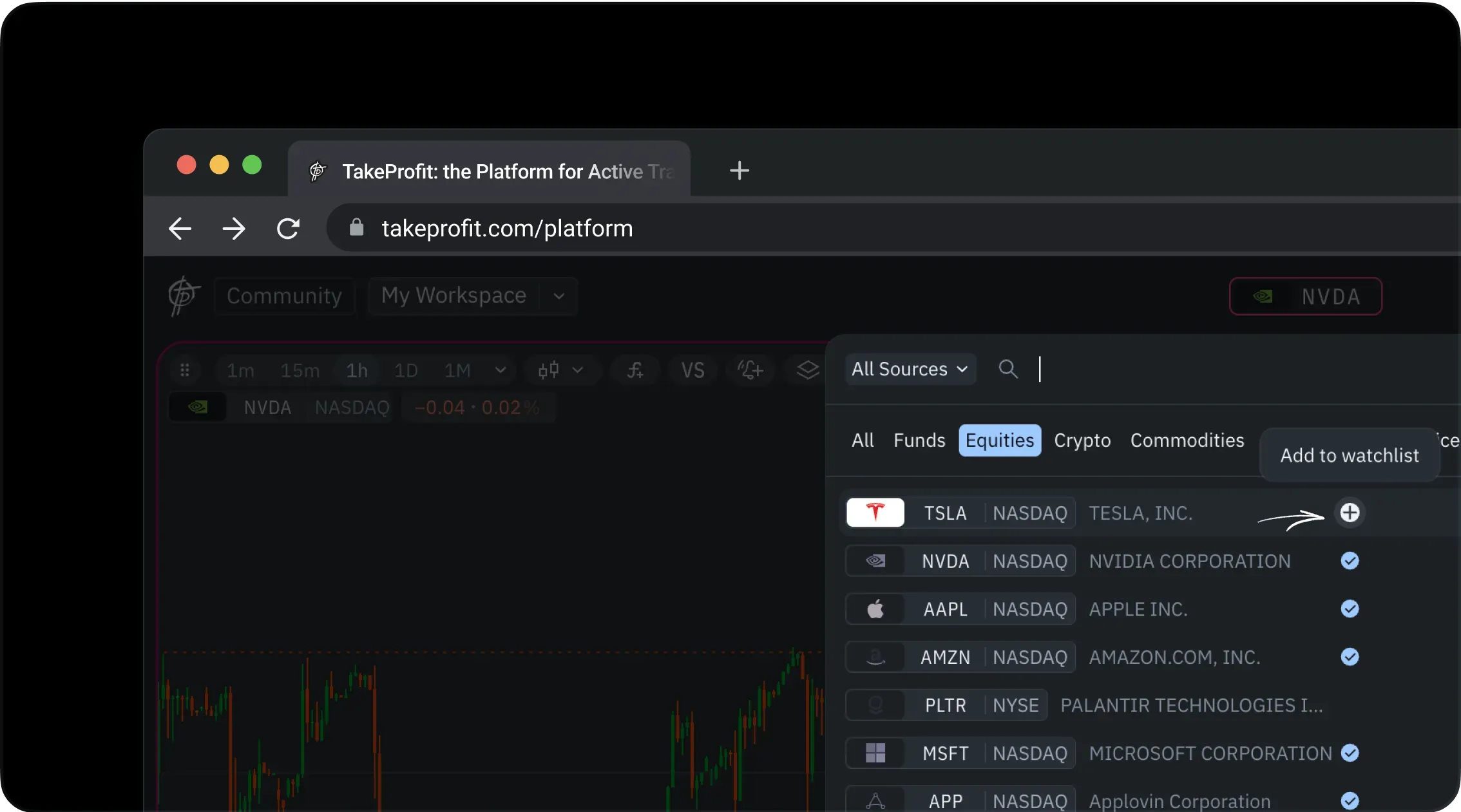Viewport: 1461px width, 812px height.
Task: Go back with the browser back arrow
Action: point(180,229)
